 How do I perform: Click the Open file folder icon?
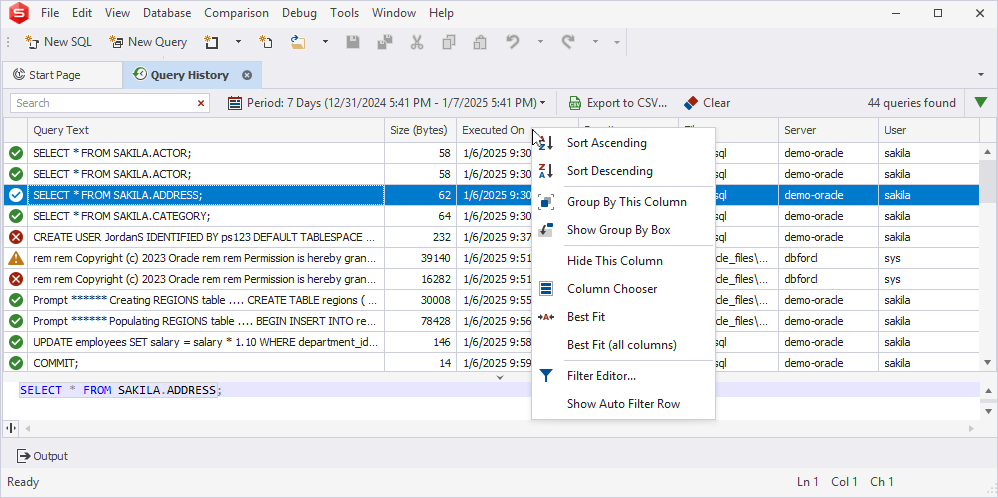[298, 42]
